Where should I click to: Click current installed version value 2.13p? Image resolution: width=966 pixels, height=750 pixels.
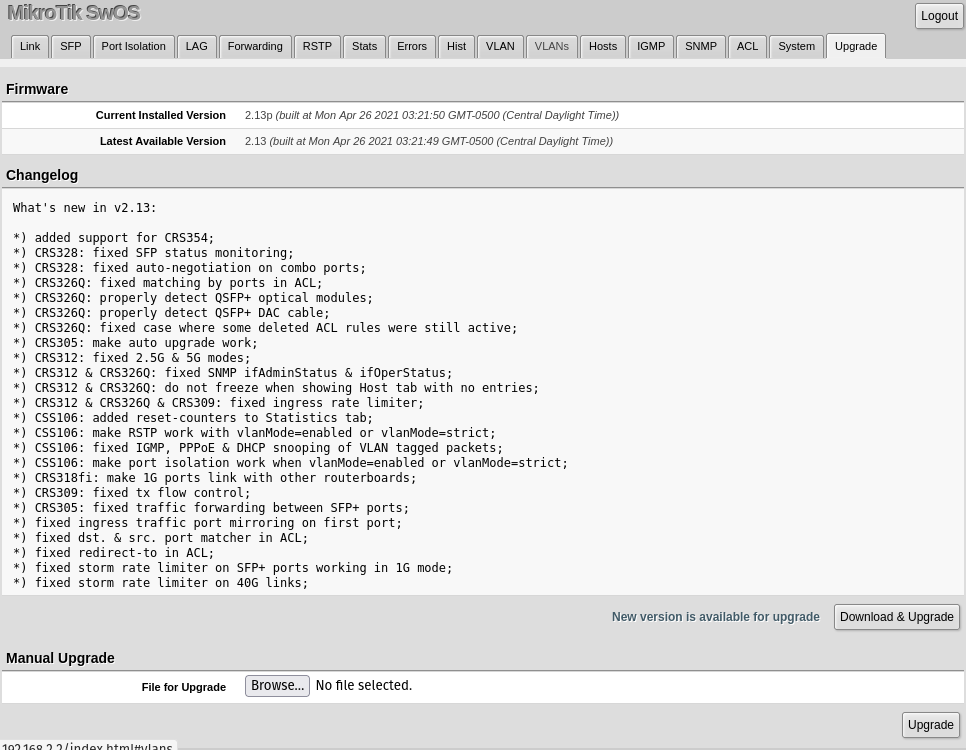[x=258, y=115]
